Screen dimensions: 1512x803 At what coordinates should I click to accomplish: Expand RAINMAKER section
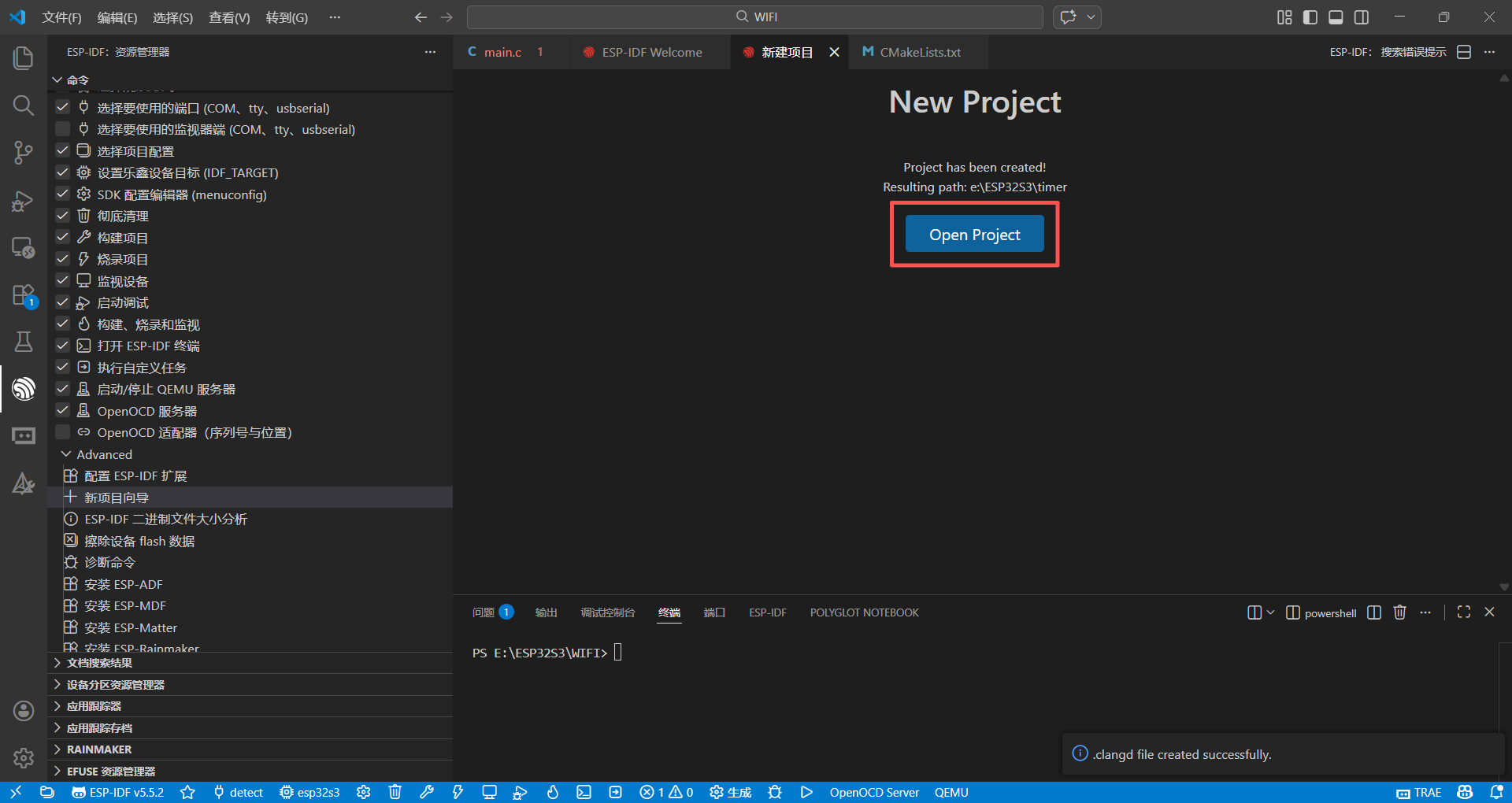click(57, 749)
